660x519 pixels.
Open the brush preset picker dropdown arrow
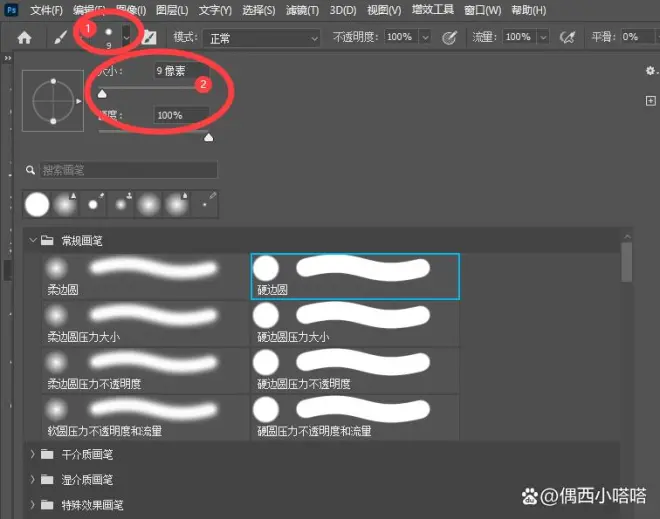[x=126, y=35]
